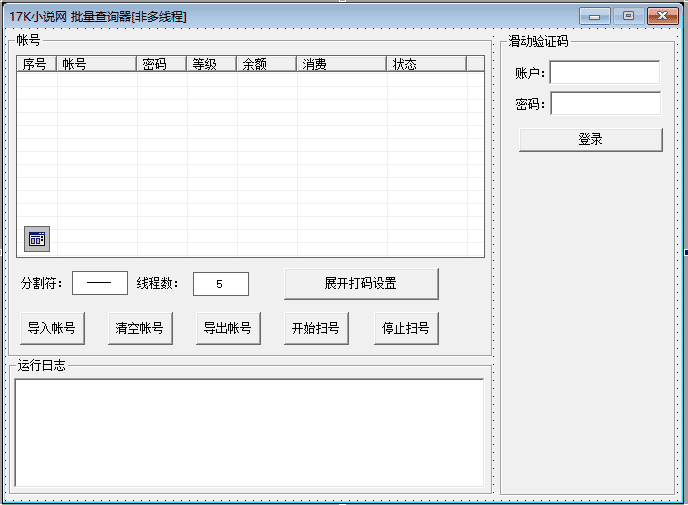This screenshot has width=688, height=505.
Task: Click the 分割符 label
Action: (42, 283)
